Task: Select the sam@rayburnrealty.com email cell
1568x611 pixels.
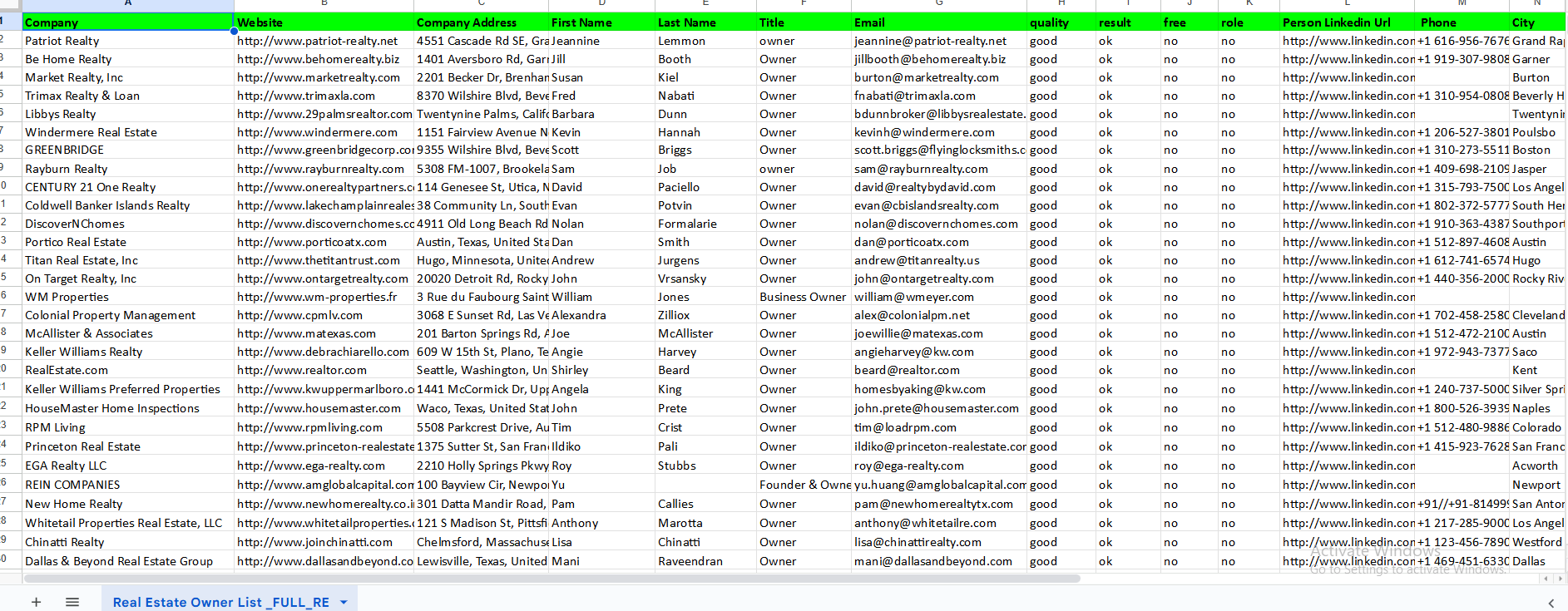Action: tap(939, 169)
